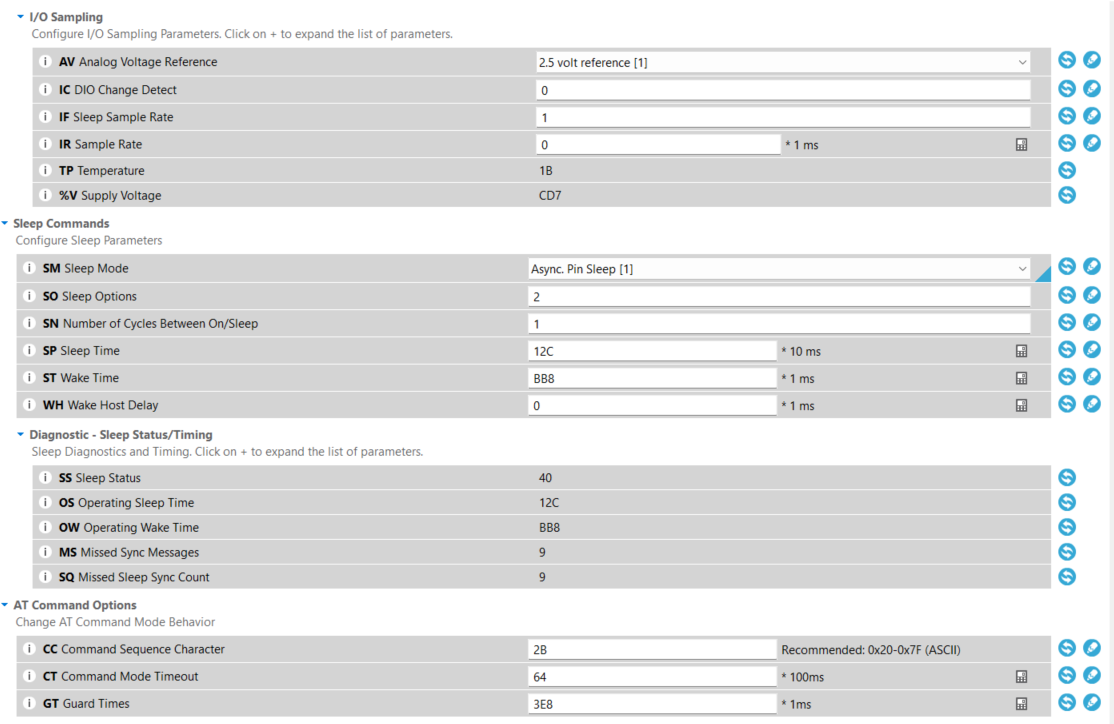Show info for SS Sleep Status

click(x=44, y=478)
